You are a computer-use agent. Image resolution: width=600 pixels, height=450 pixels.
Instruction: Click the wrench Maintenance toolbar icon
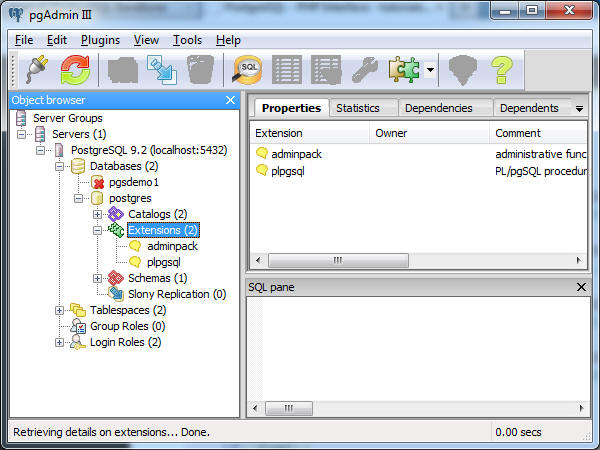pos(365,70)
